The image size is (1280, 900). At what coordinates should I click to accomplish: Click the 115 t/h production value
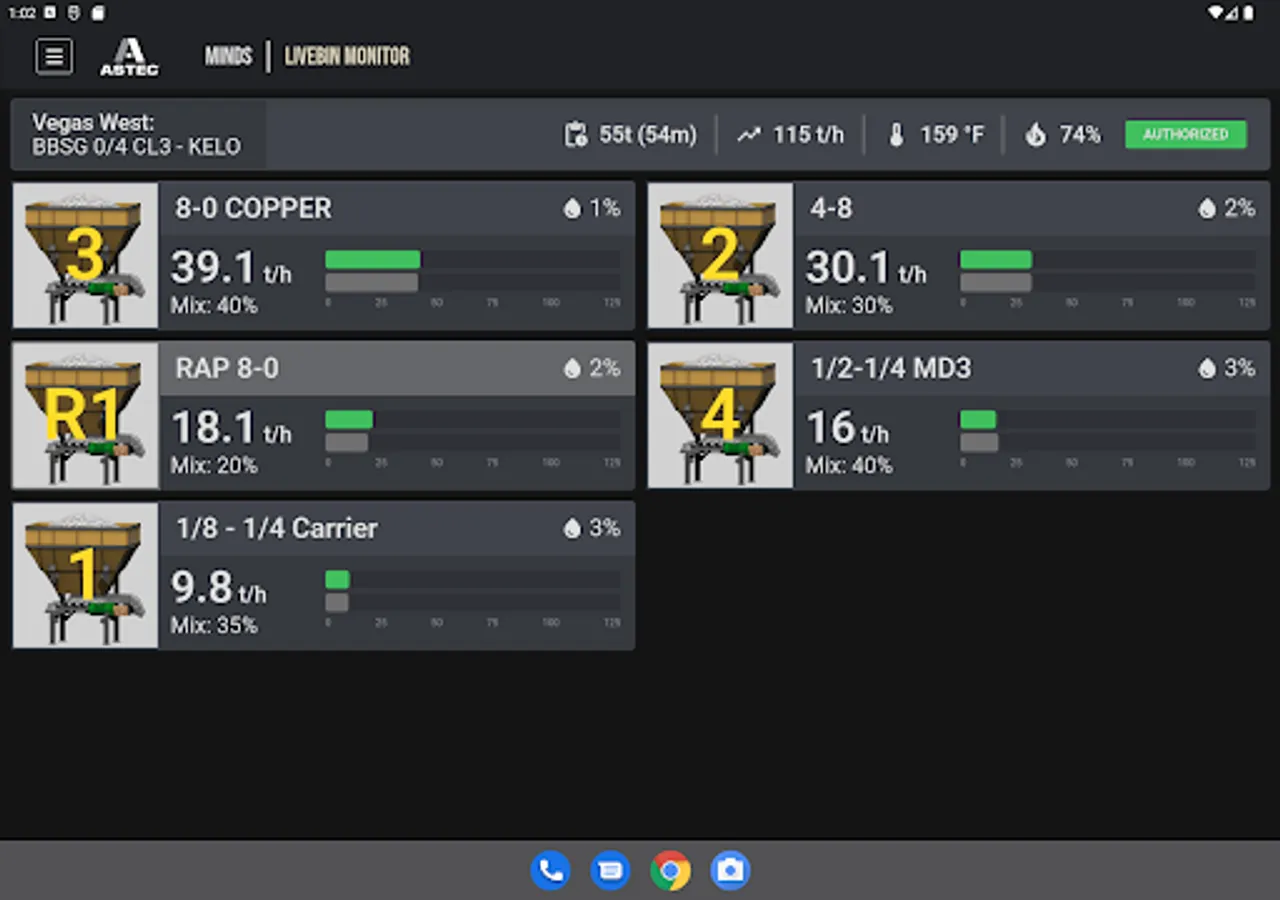(x=808, y=135)
